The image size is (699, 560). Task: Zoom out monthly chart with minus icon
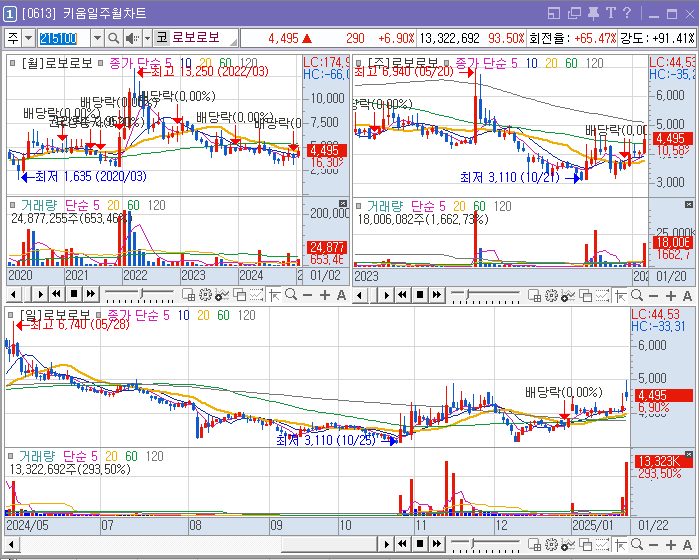[308, 295]
